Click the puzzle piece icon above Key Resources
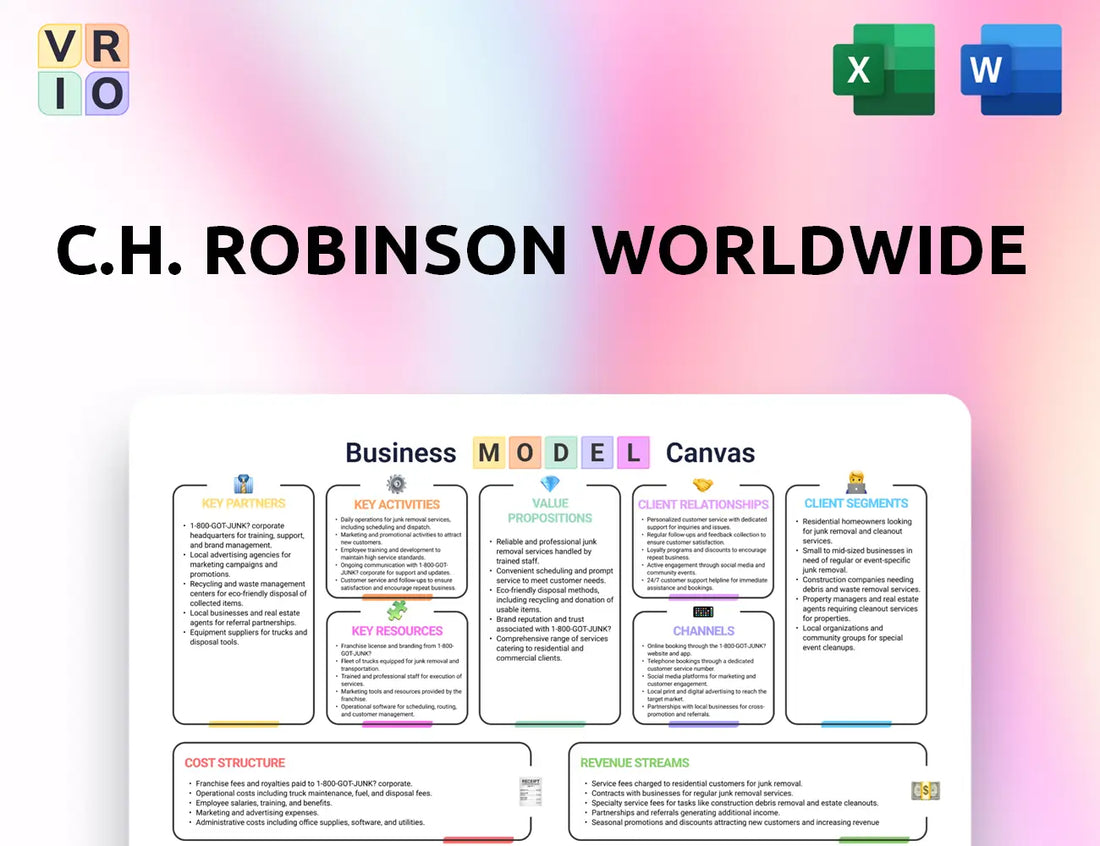The width and height of the screenshot is (1100, 846). click(396, 610)
